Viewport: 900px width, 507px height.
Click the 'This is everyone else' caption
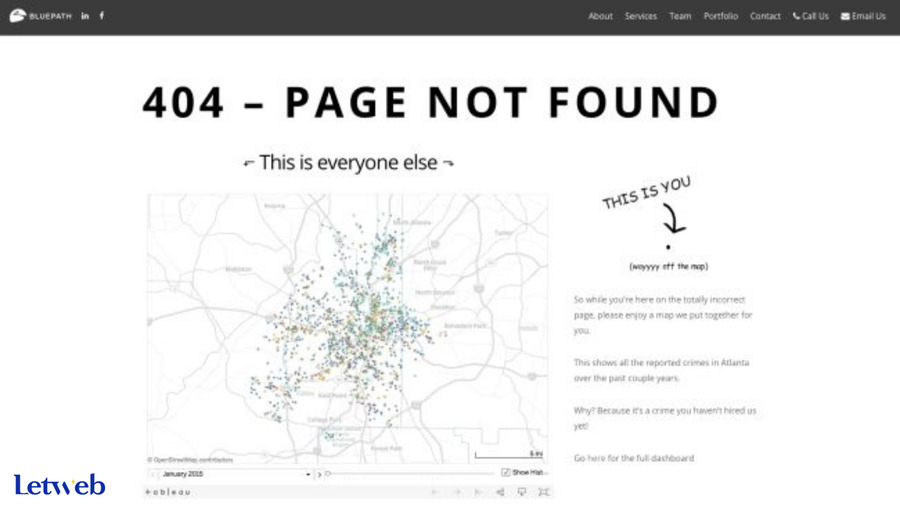pos(348,162)
